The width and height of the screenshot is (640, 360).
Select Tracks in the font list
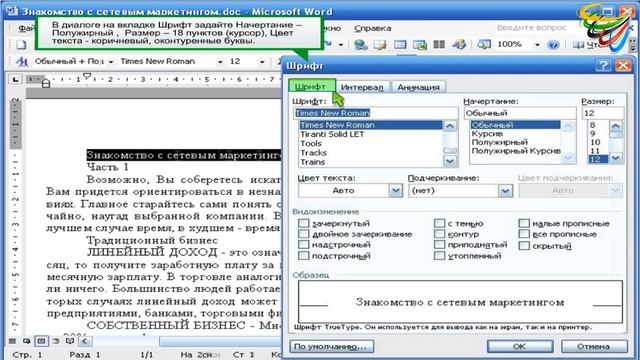pyautogui.click(x=313, y=153)
